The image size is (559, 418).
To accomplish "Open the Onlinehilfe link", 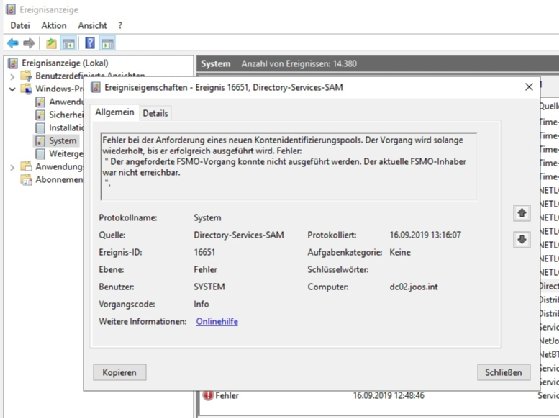I will pyautogui.click(x=217, y=321).
